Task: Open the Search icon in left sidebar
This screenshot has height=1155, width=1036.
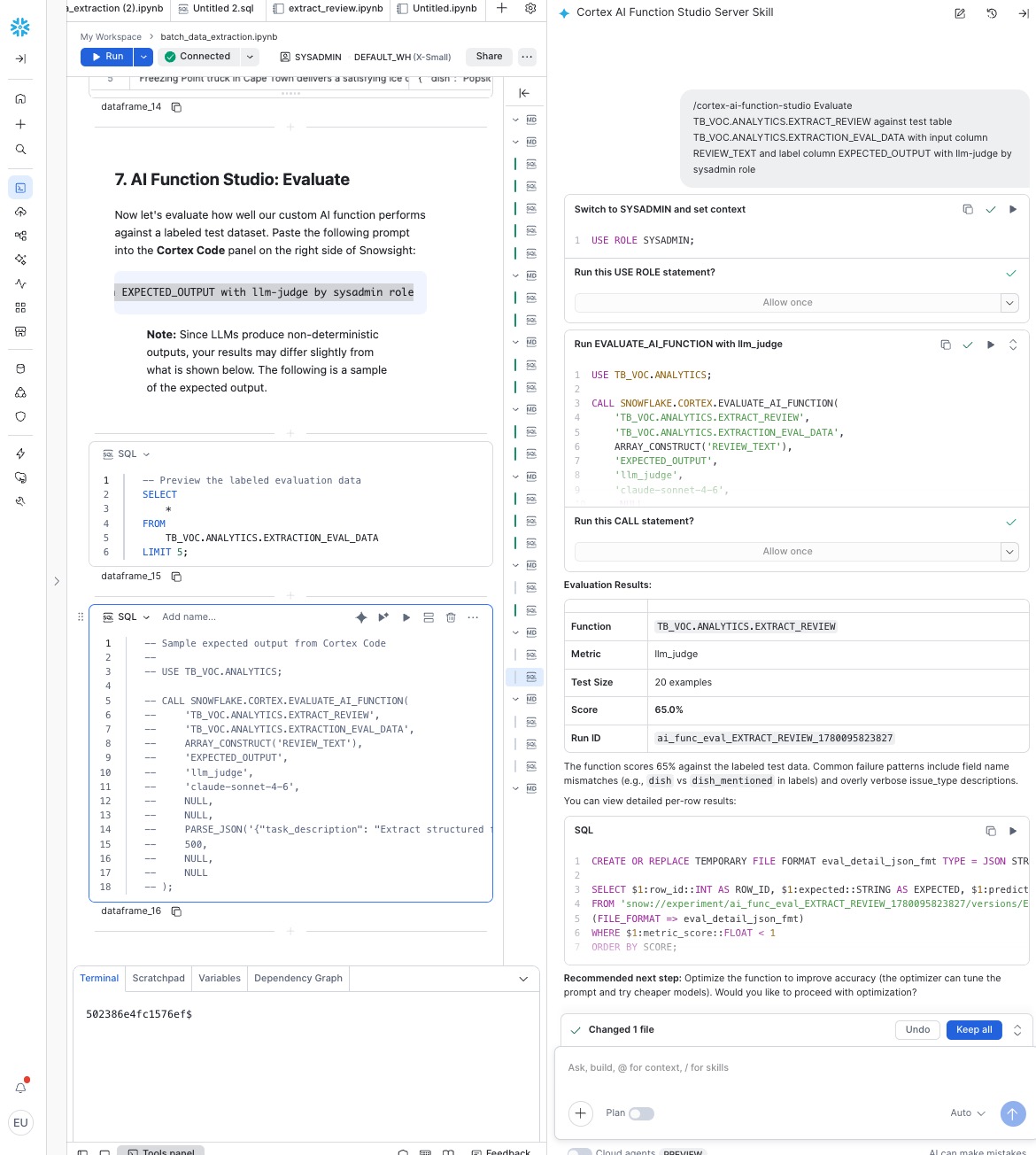Action: point(20,149)
